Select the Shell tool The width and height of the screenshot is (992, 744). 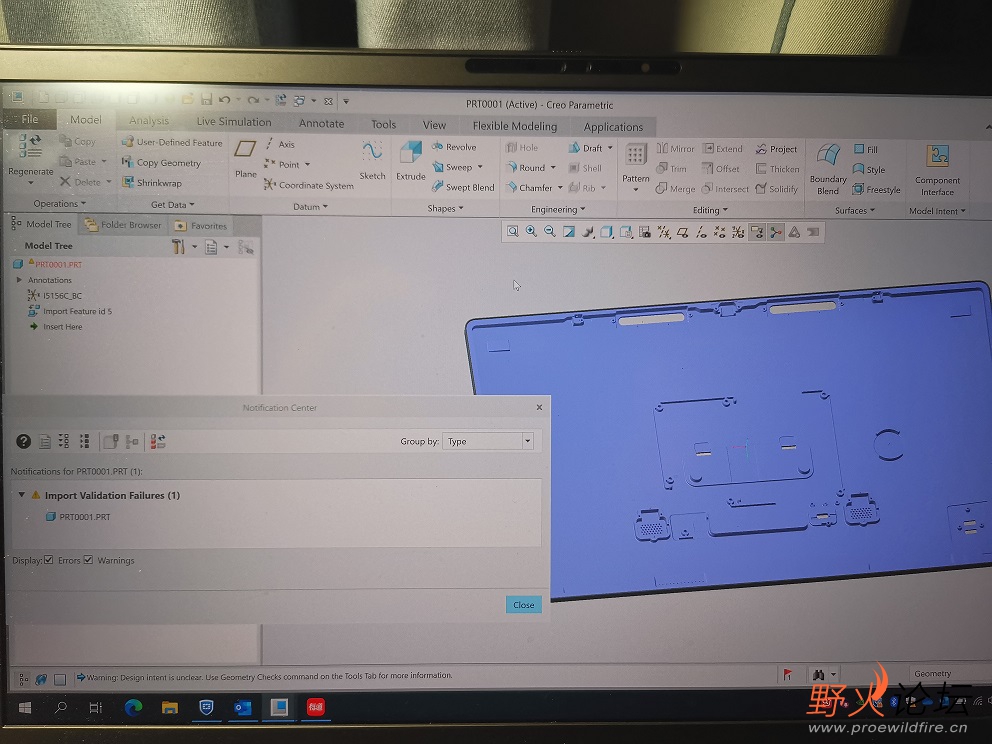(585, 168)
